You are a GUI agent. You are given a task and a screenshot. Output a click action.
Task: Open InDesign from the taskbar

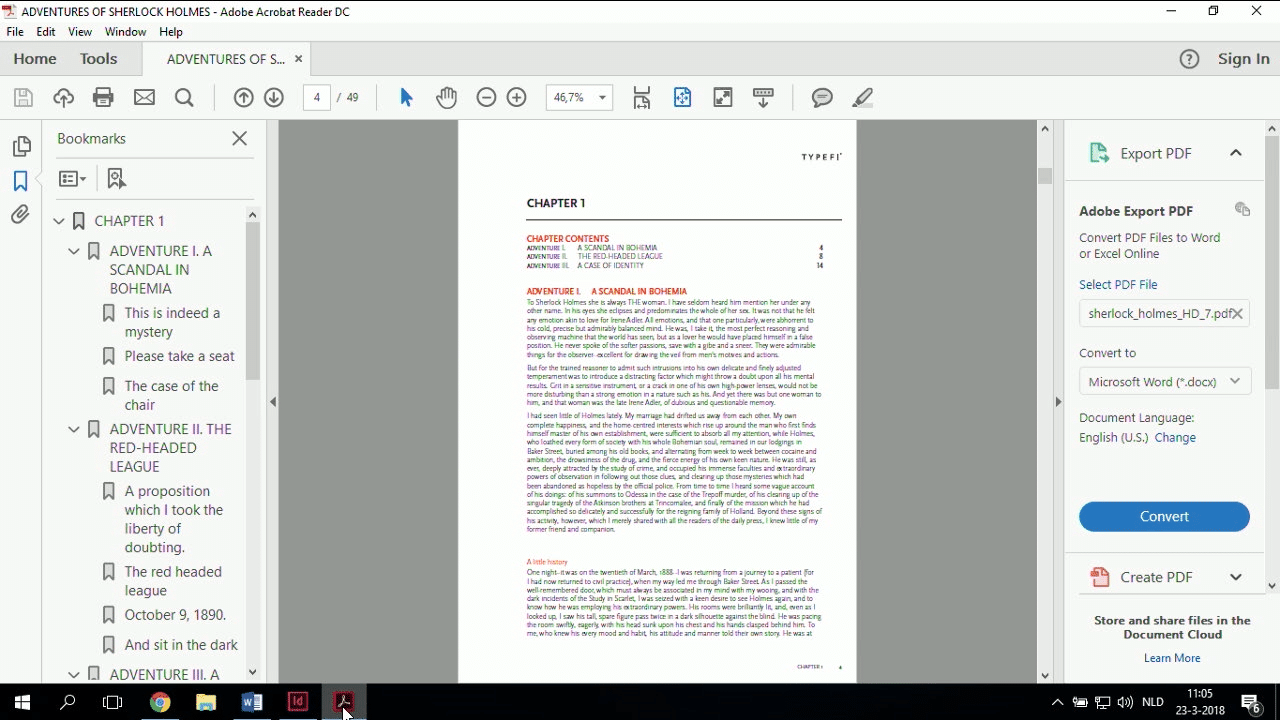point(297,702)
